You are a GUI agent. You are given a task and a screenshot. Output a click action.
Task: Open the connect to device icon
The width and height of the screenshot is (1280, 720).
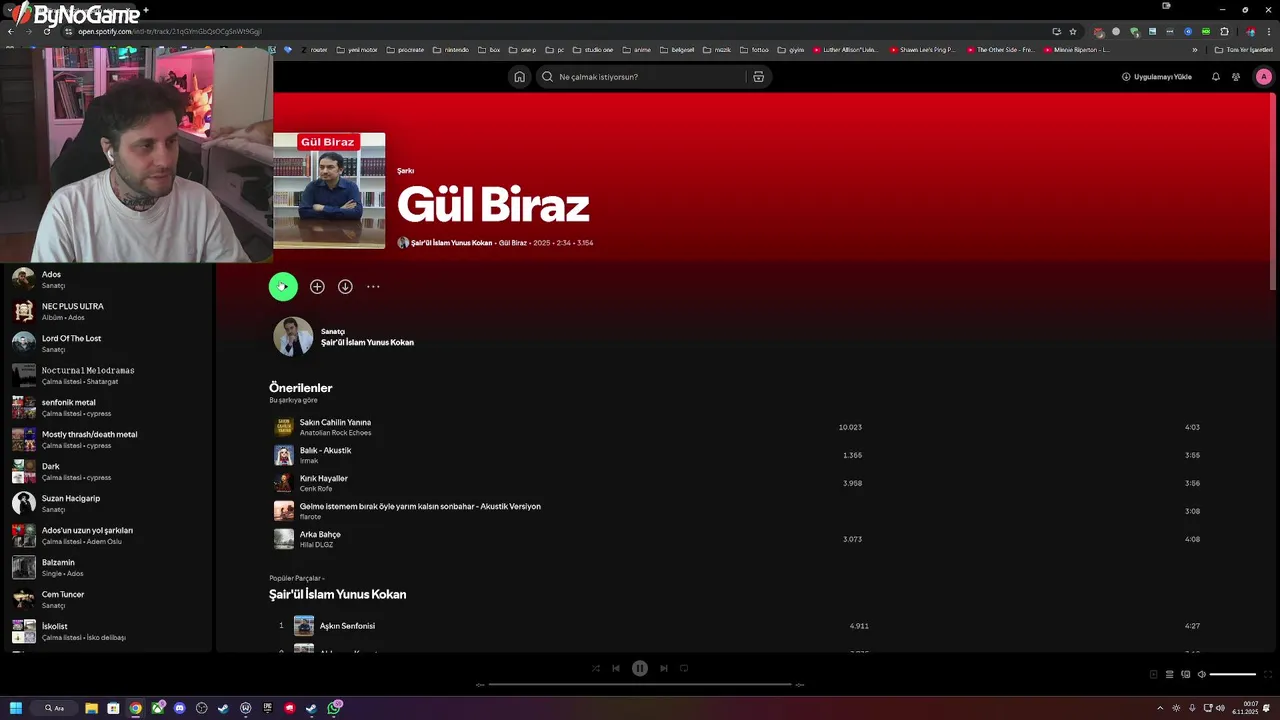tap(1185, 674)
